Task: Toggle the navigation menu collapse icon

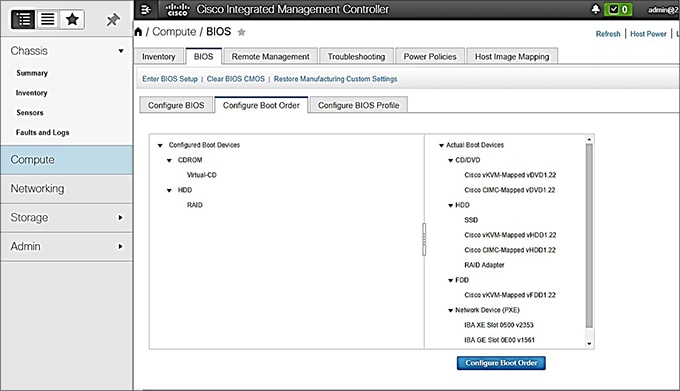Action: point(146,10)
